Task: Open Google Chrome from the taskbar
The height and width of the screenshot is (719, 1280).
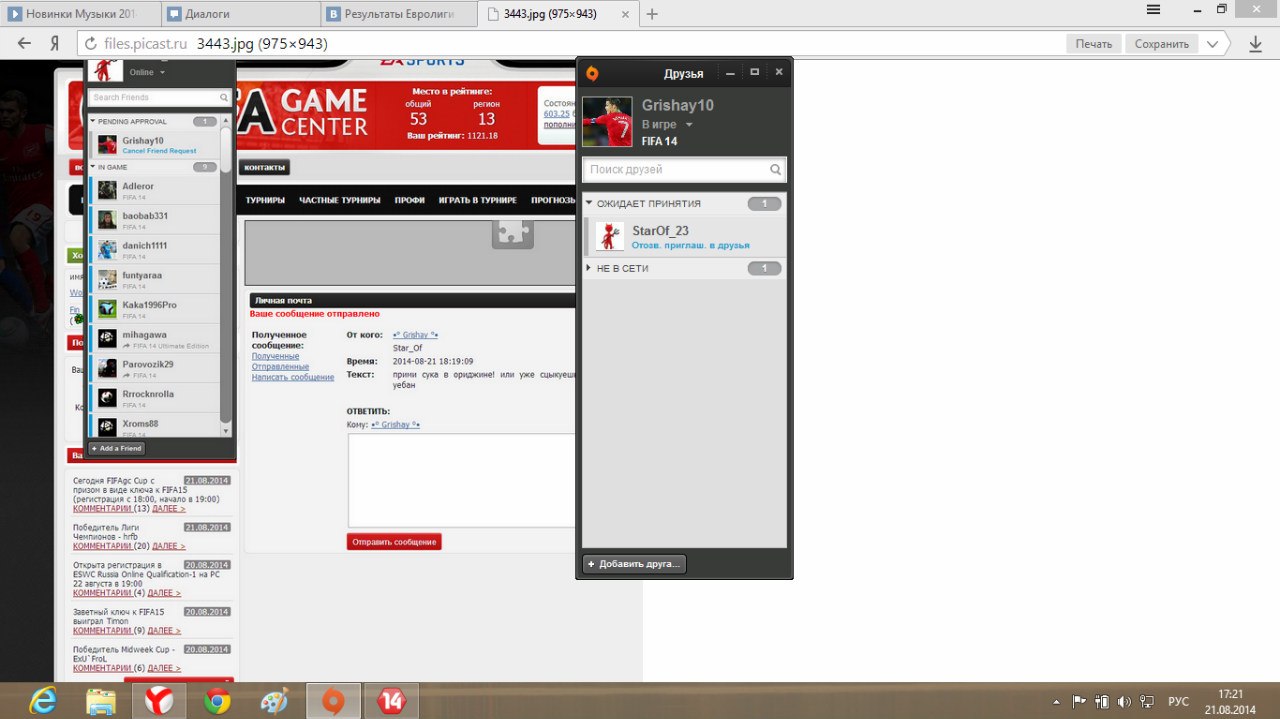Action: (x=217, y=702)
